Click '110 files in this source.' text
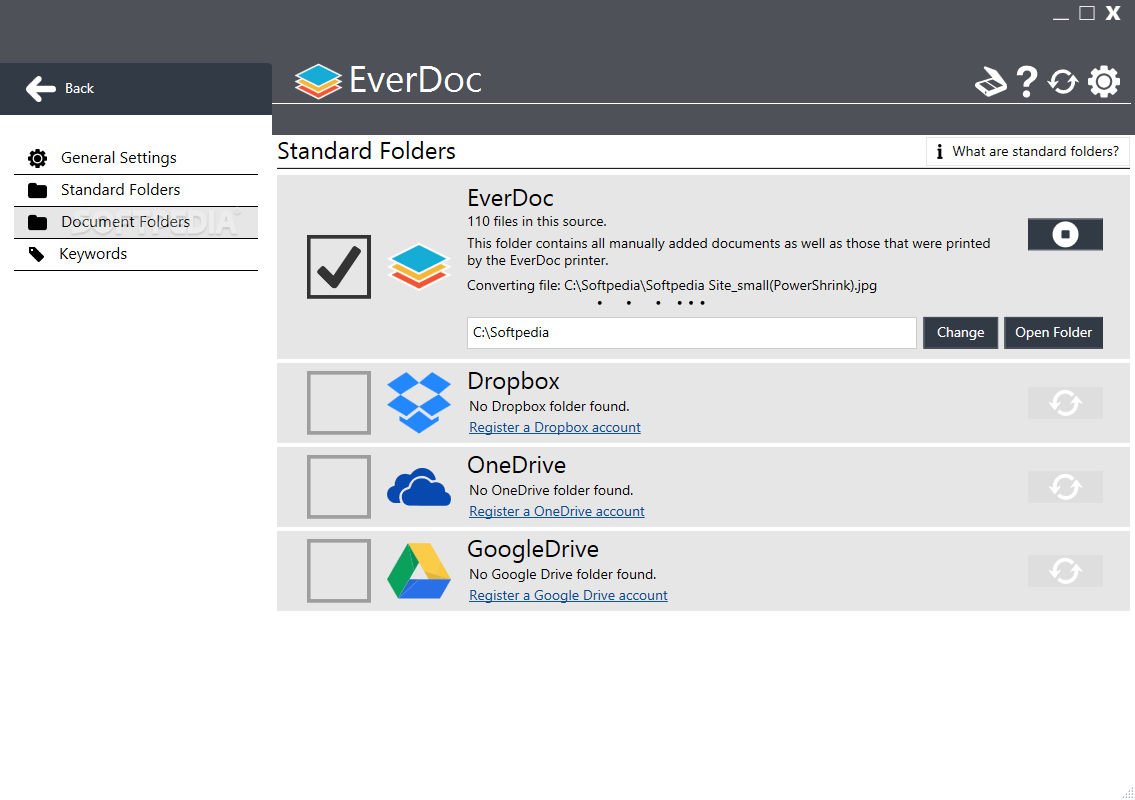Viewport: 1135px width, 800px height. (537, 222)
